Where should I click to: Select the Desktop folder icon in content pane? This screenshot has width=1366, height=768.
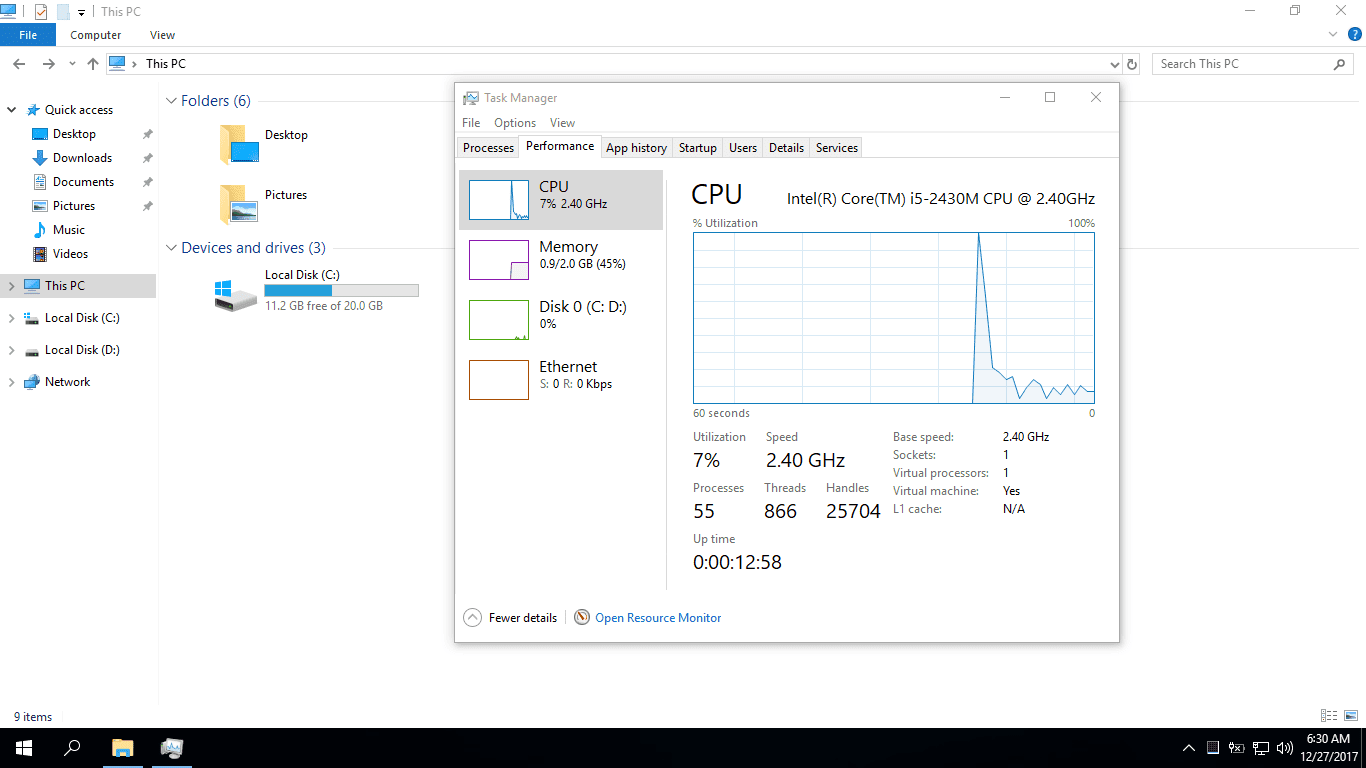(x=240, y=145)
